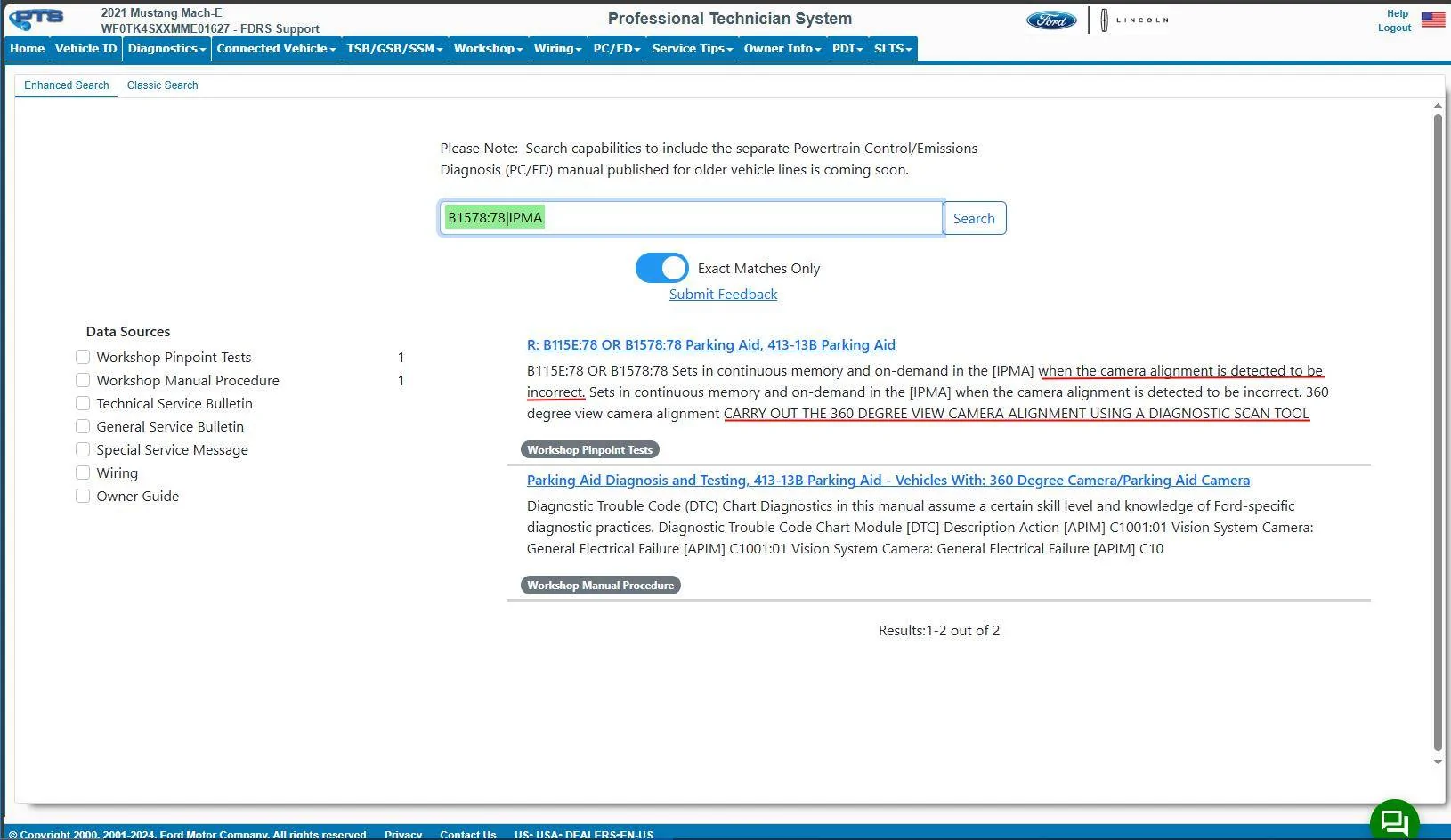Viewport: 1451px width, 840px height.
Task: Open the green chat bubble icon
Action: pyautogui.click(x=1394, y=820)
